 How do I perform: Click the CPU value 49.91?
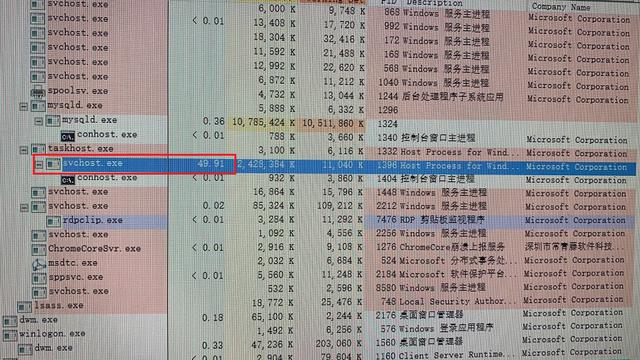coord(210,164)
